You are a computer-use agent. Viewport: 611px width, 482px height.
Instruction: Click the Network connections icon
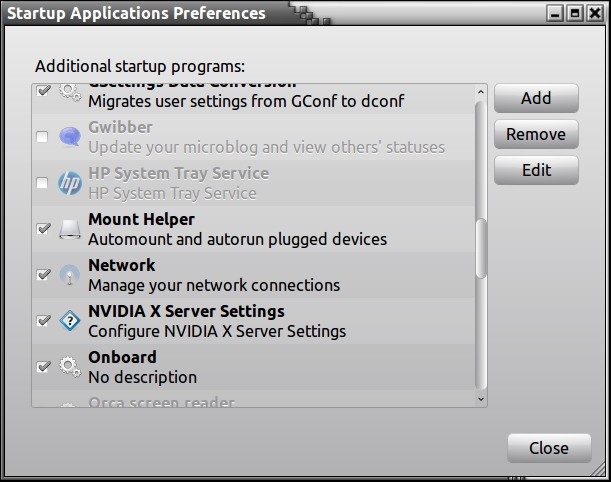(x=69, y=275)
